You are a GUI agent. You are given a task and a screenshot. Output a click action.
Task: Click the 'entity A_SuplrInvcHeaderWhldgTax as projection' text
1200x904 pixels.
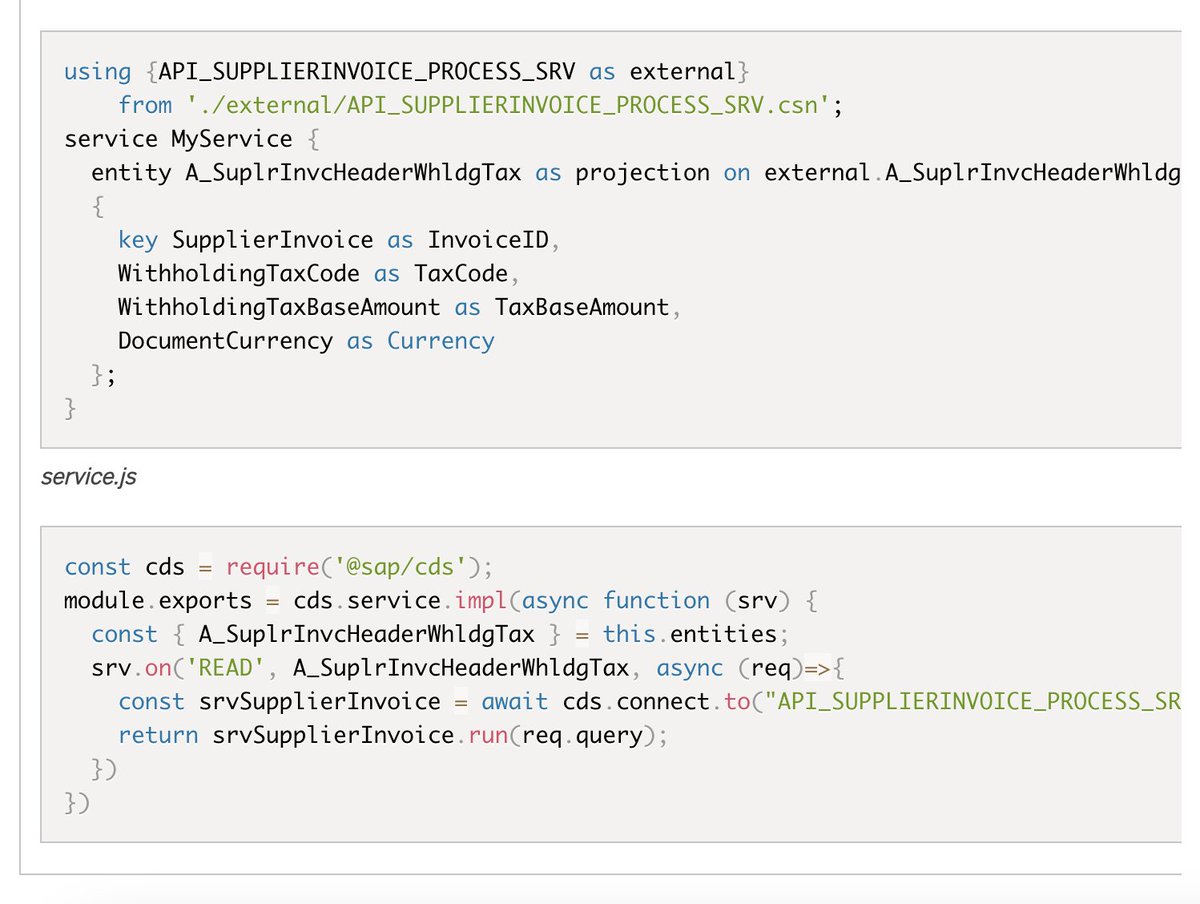click(400, 173)
